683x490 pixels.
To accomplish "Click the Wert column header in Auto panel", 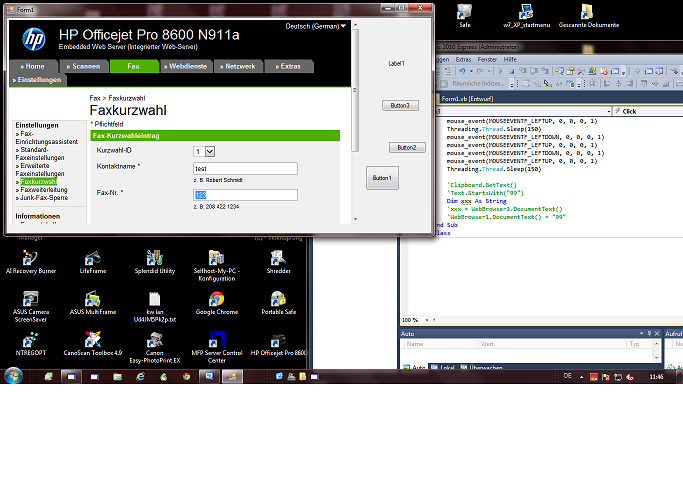I will point(551,344).
